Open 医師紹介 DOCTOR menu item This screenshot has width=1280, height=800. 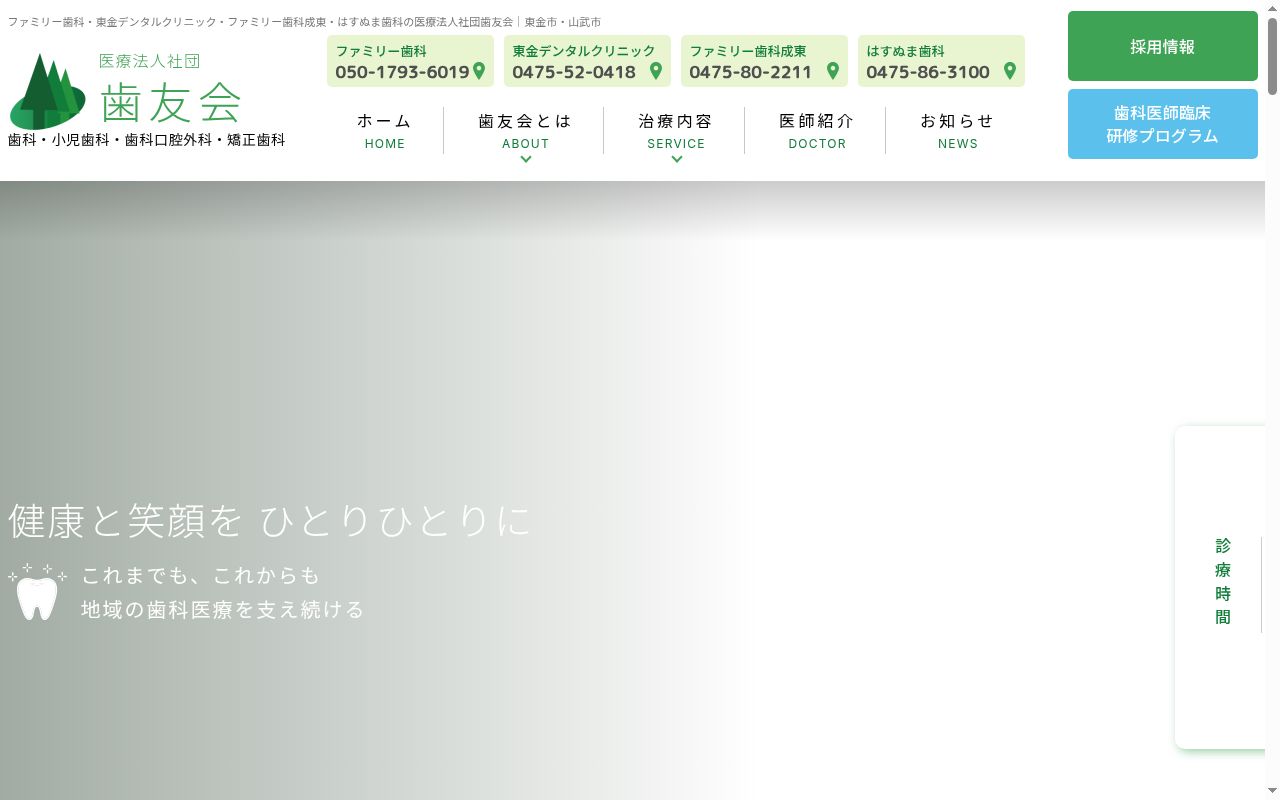click(x=817, y=131)
